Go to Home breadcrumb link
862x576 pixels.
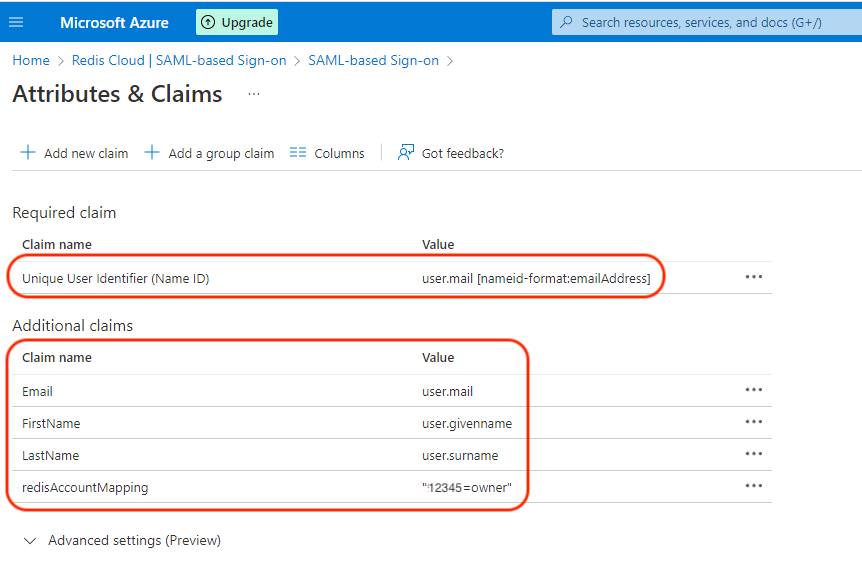tap(31, 60)
